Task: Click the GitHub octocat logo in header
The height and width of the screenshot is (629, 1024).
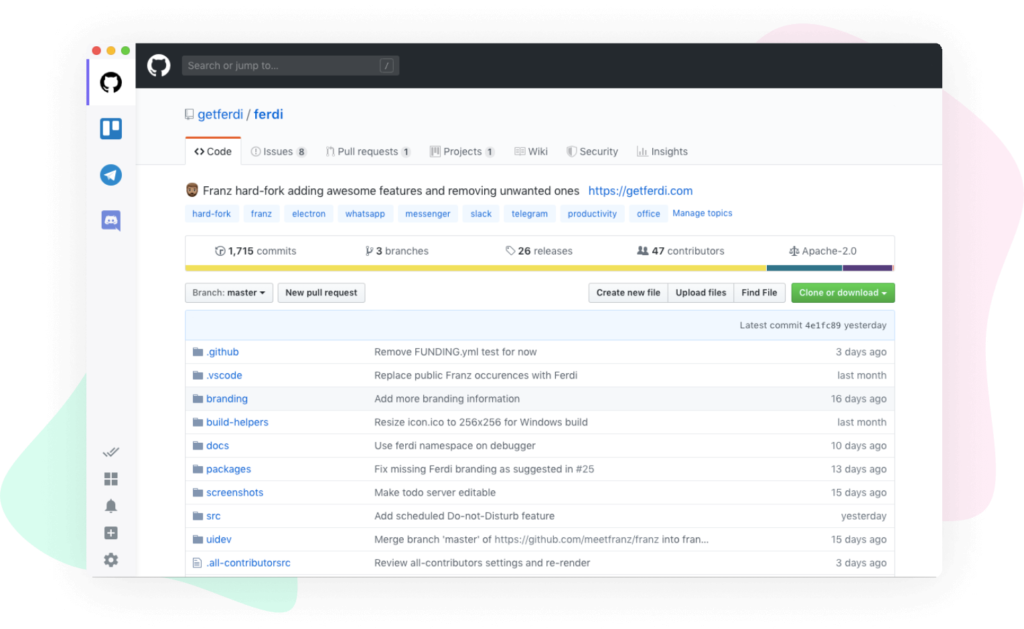Action: (x=159, y=65)
